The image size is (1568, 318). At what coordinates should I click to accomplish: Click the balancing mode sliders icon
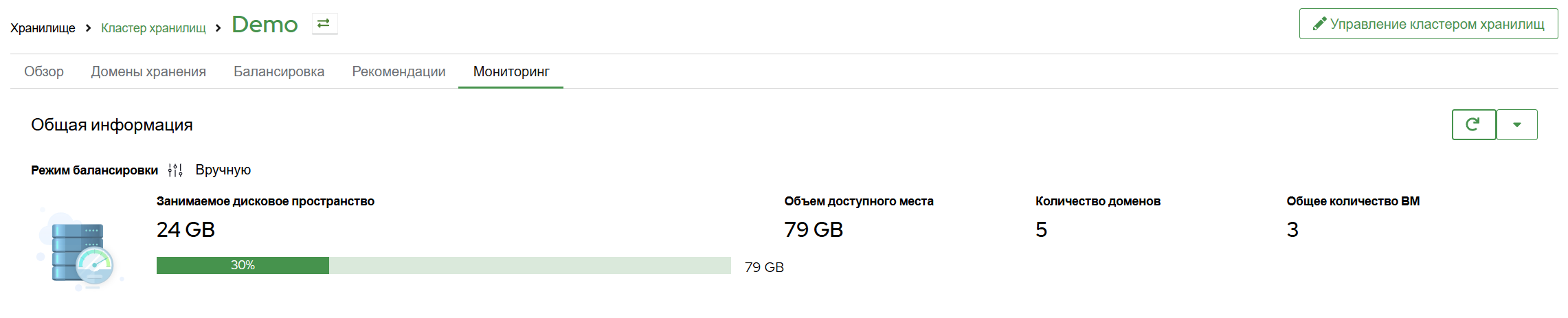tap(175, 170)
